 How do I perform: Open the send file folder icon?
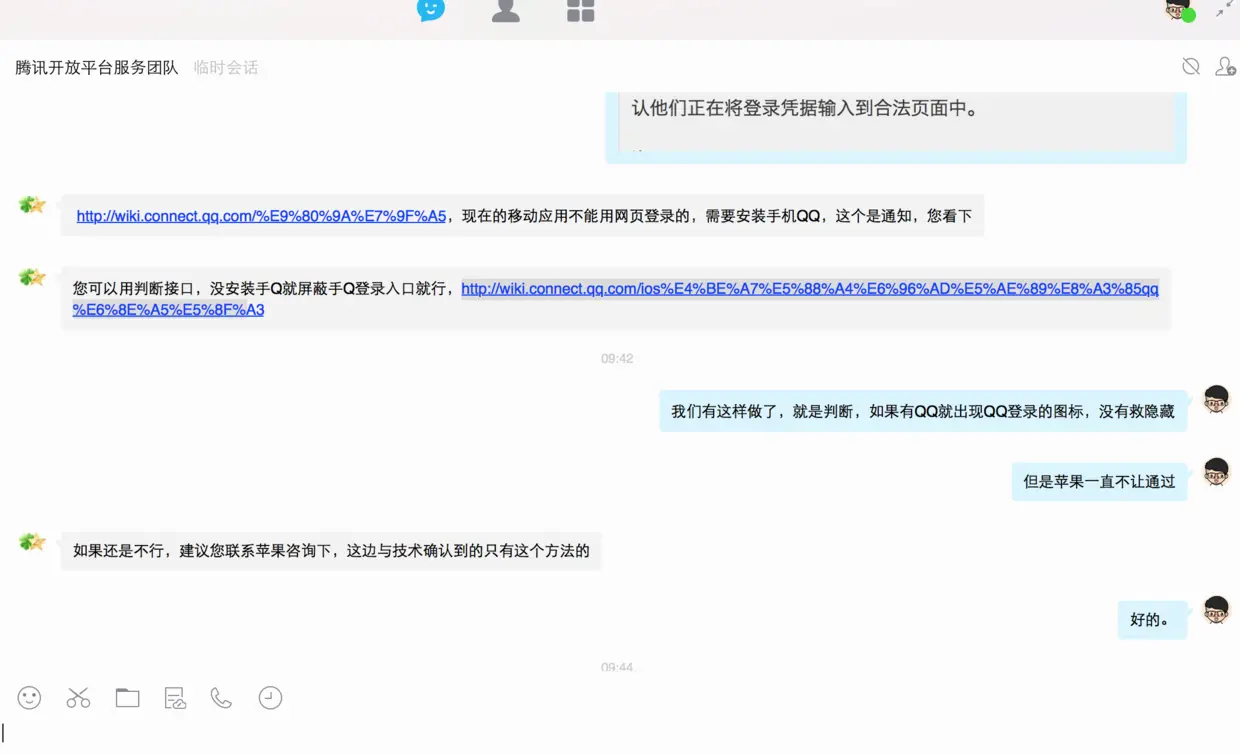click(x=127, y=697)
